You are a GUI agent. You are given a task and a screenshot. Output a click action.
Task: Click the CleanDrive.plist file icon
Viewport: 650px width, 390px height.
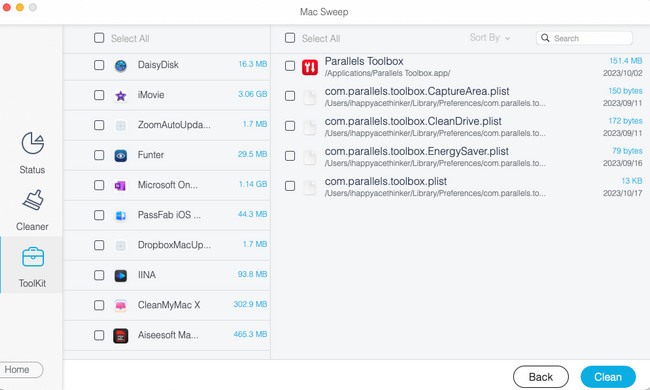coord(310,127)
